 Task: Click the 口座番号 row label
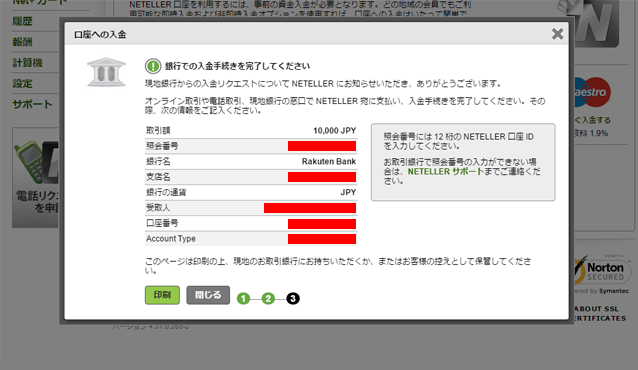click(162, 223)
